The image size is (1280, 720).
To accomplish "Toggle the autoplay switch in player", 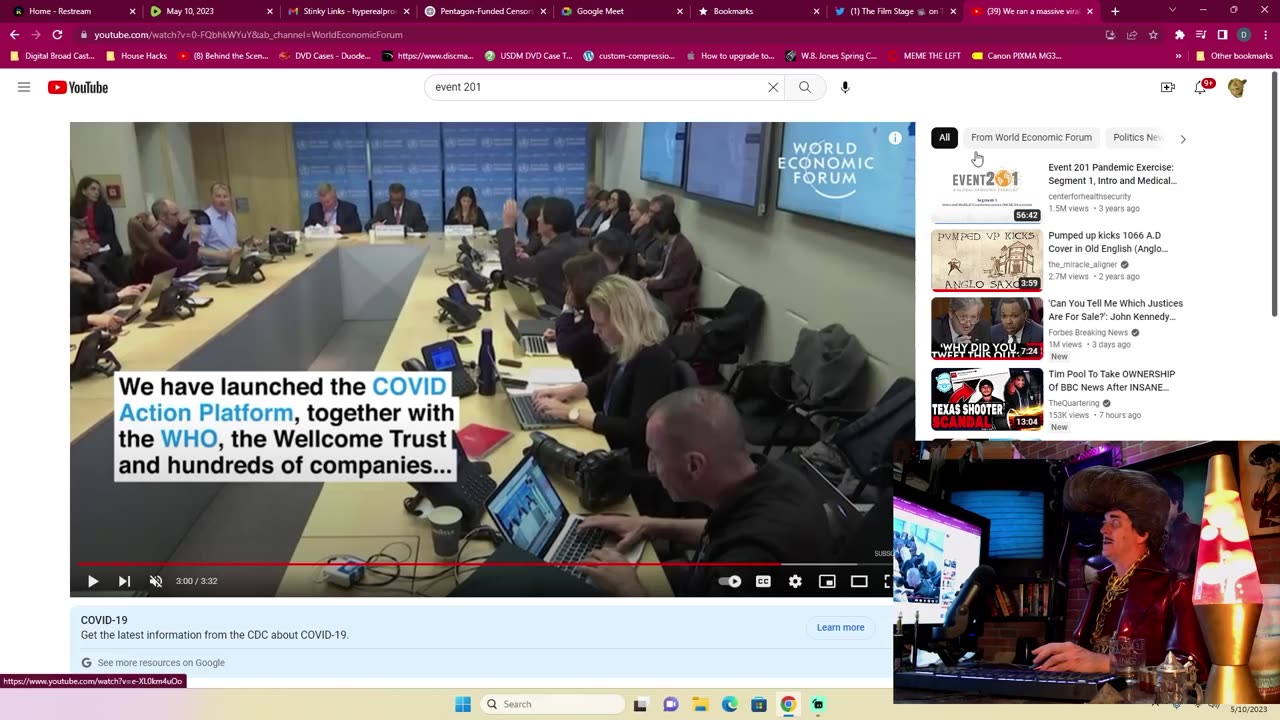I will [730, 581].
